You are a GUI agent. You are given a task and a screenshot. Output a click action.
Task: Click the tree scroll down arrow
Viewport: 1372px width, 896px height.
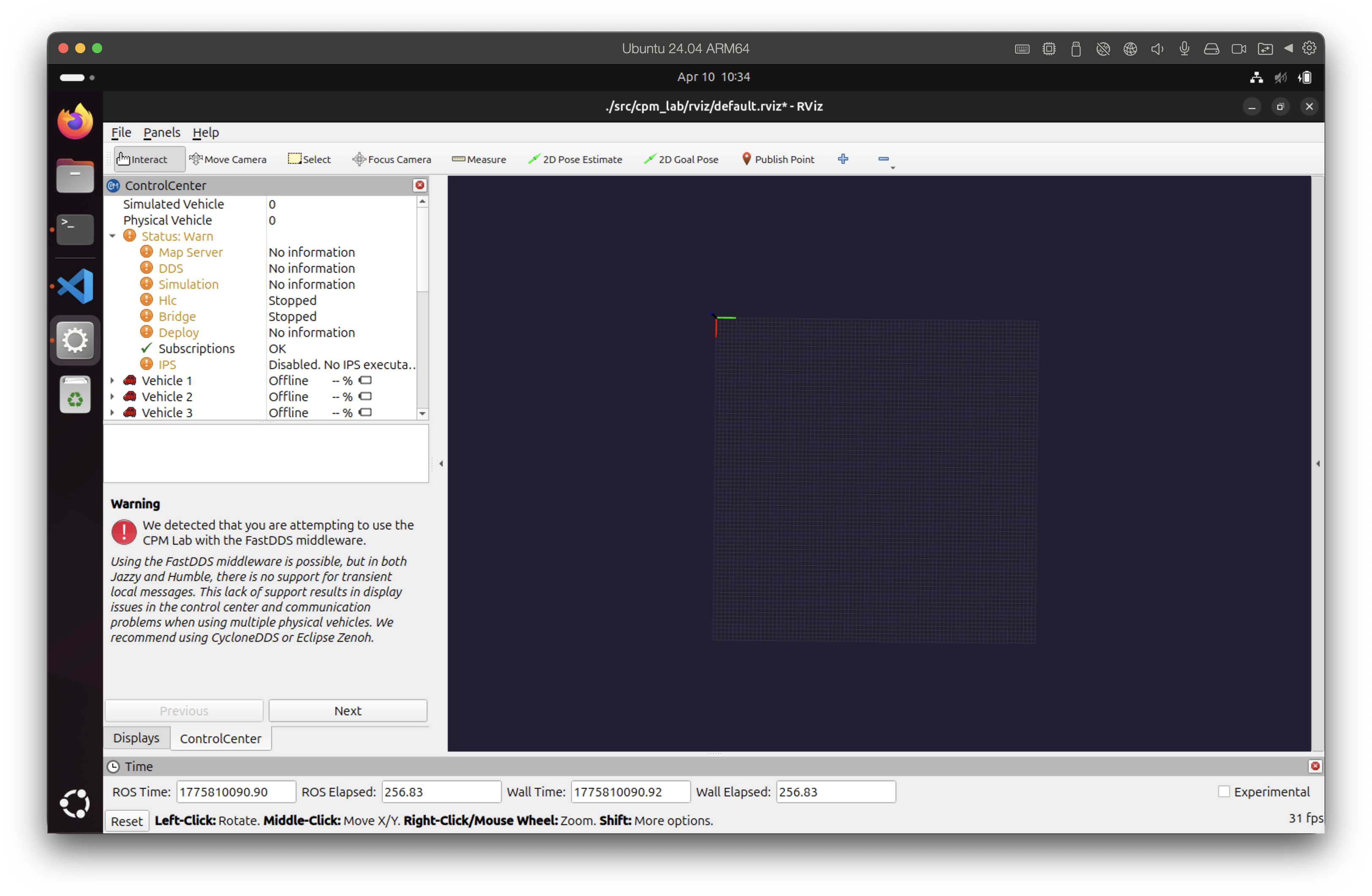click(422, 414)
